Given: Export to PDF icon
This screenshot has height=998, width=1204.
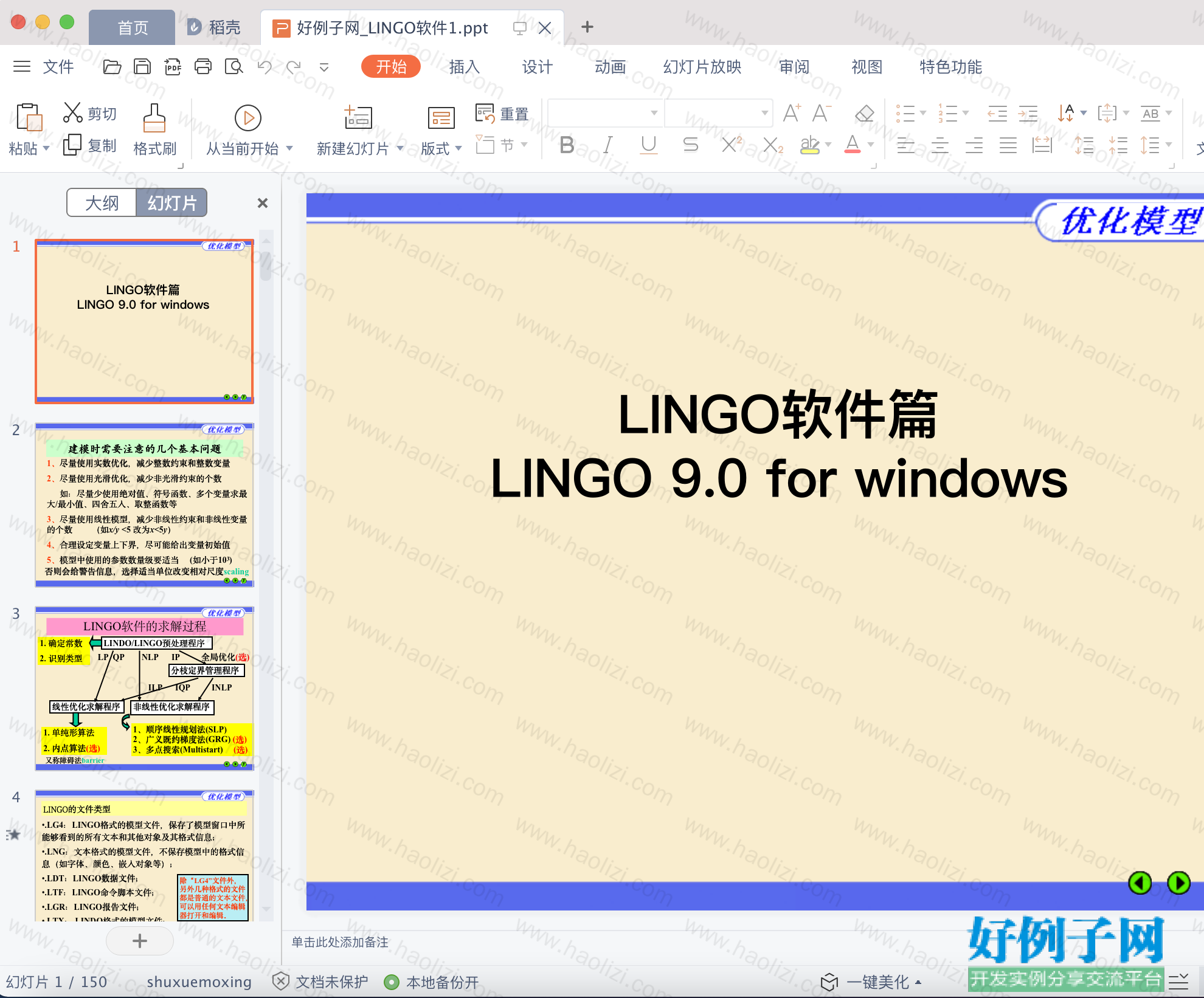Looking at the screenshot, I should click(173, 66).
